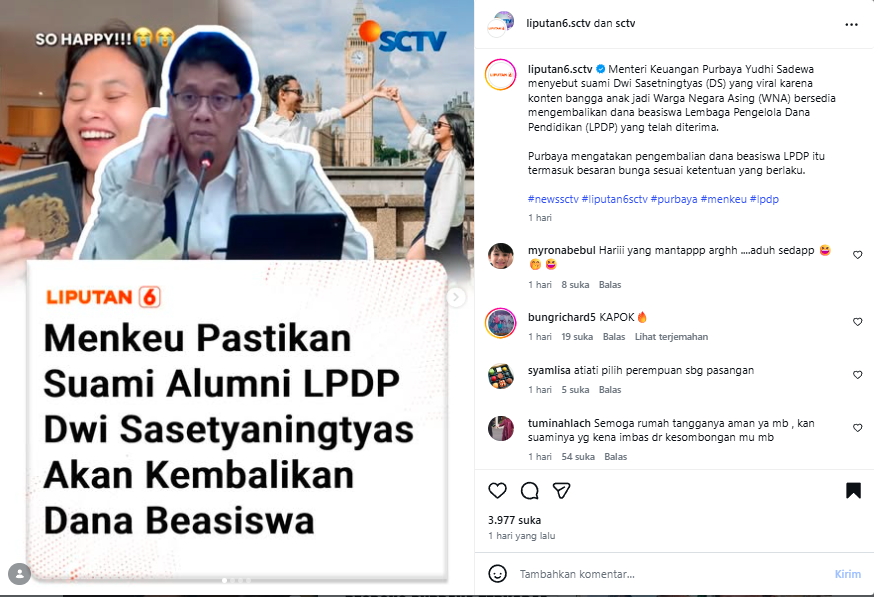
Task: Open liputan6.sctv profile avatar in caption
Action: pos(501,75)
